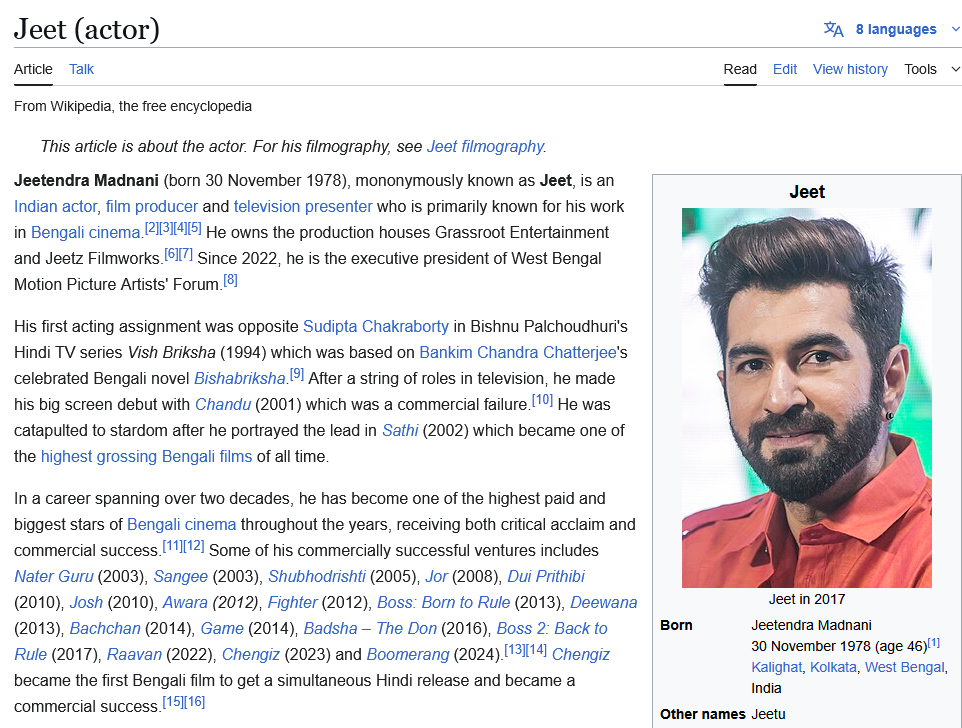Open the Kalighat link in infobox

(x=777, y=667)
